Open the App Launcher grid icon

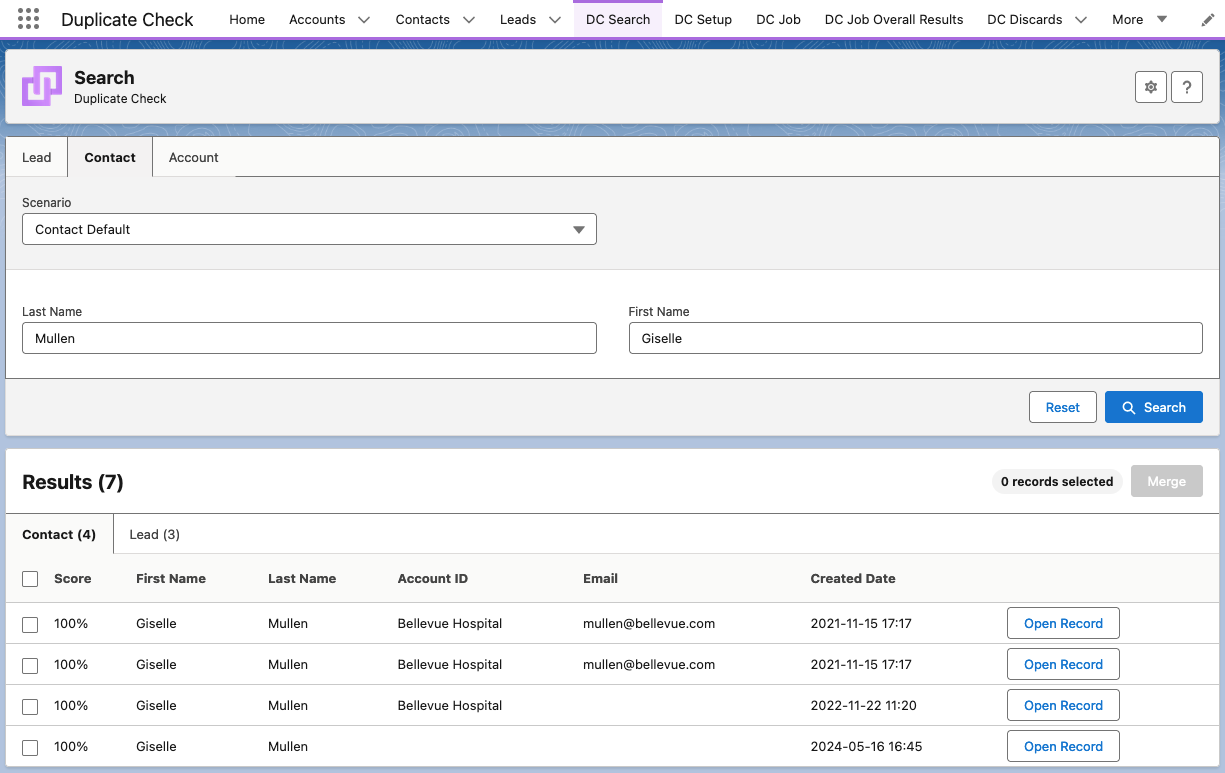click(29, 19)
